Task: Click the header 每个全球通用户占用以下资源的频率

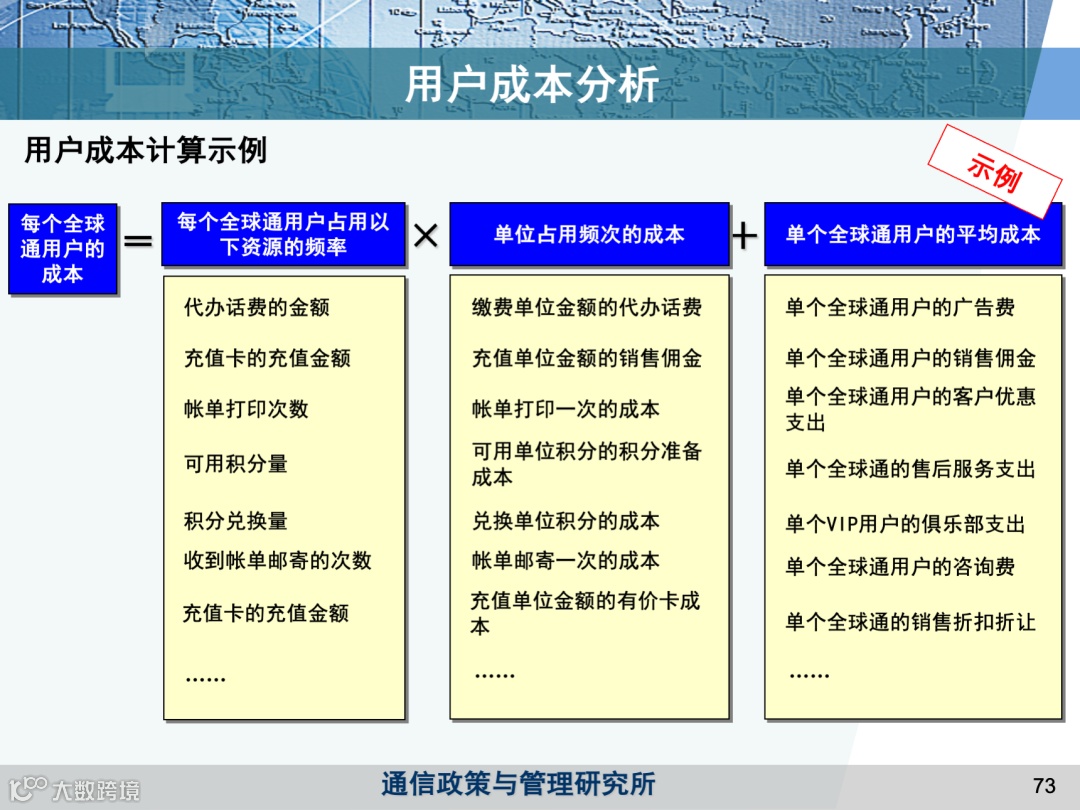Action: tap(283, 234)
